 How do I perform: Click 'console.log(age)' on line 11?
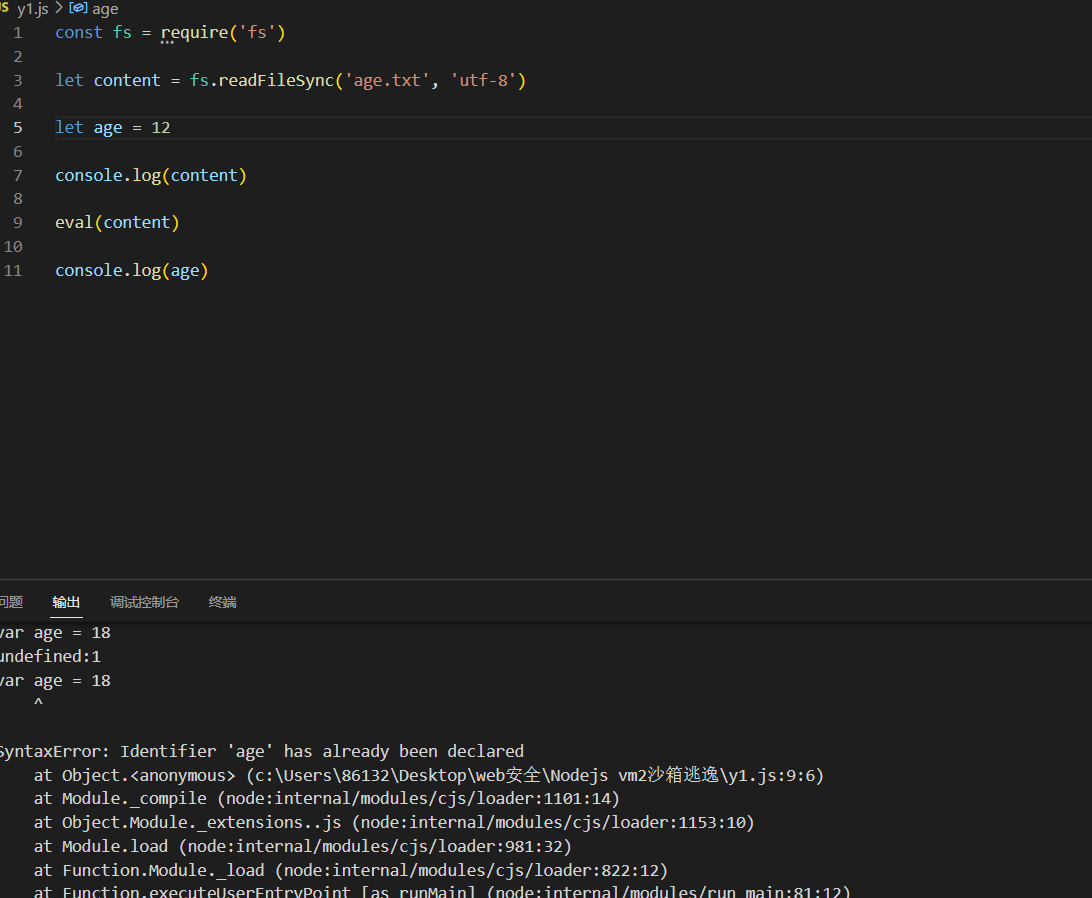point(132,270)
